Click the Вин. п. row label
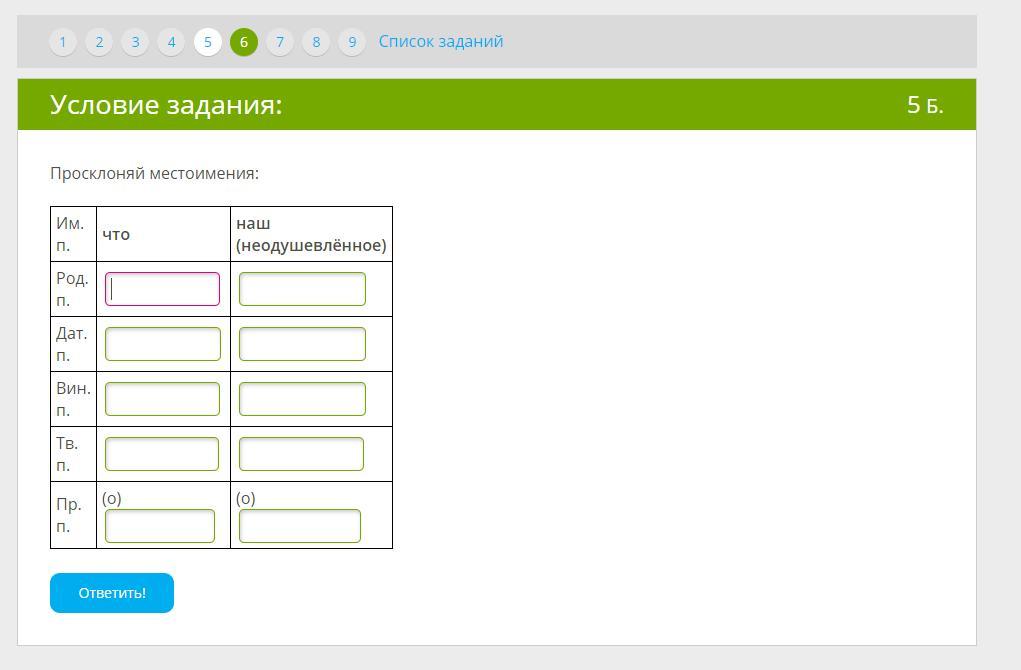 pyautogui.click(x=73, y=399)
